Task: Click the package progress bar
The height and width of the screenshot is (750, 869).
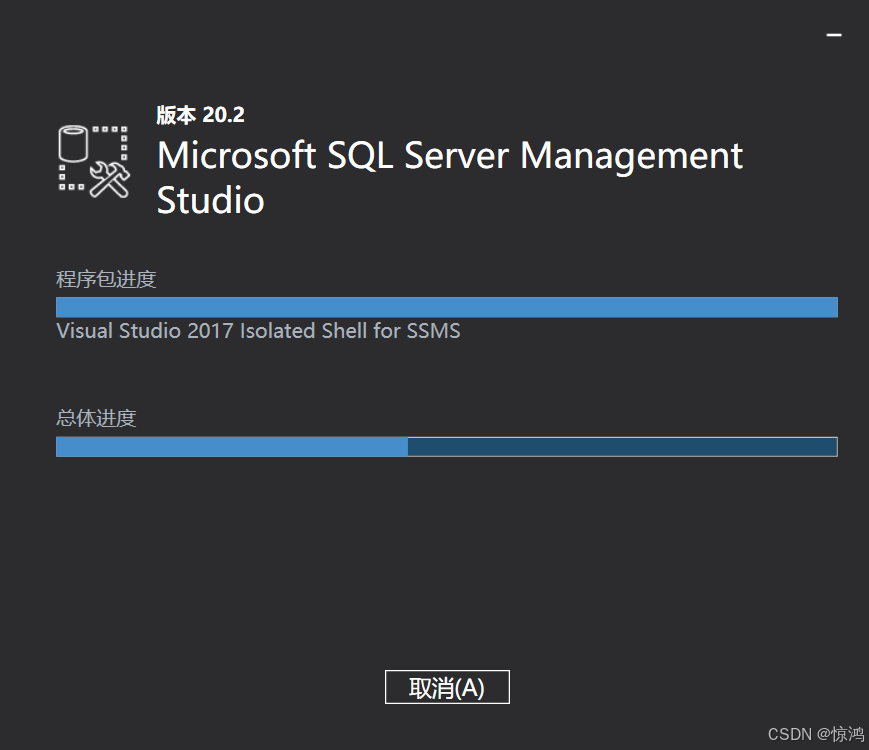Action: 446,306
